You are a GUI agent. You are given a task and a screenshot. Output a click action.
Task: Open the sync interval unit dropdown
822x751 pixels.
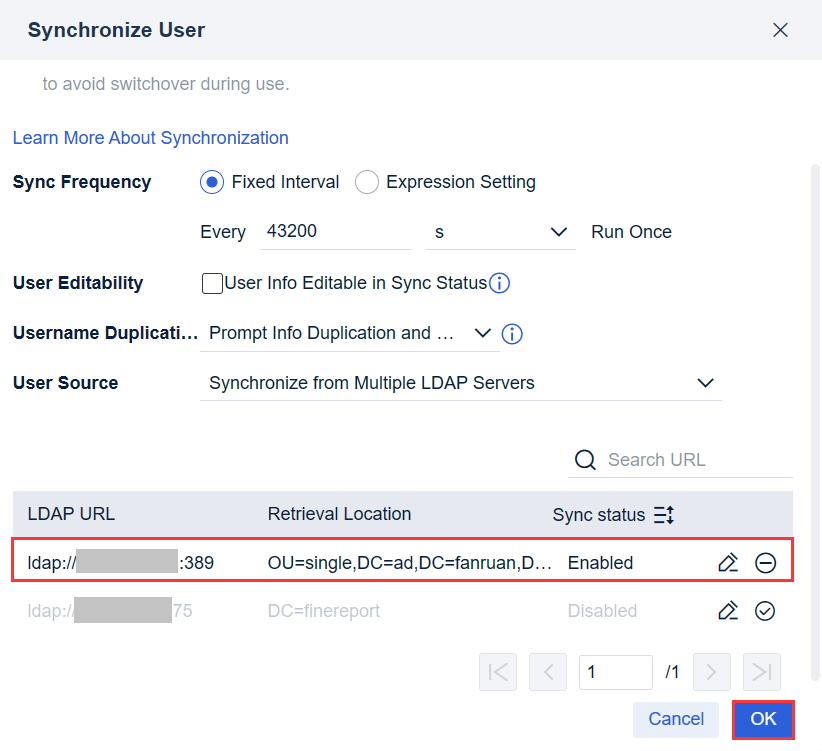click(559, 231)
